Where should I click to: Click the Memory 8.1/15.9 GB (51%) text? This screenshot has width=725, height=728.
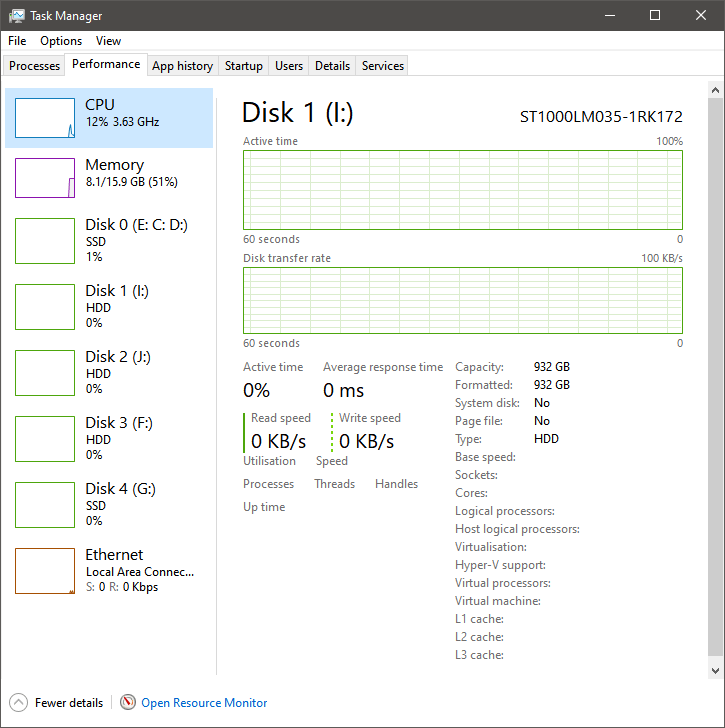click(x=132, y=182)
